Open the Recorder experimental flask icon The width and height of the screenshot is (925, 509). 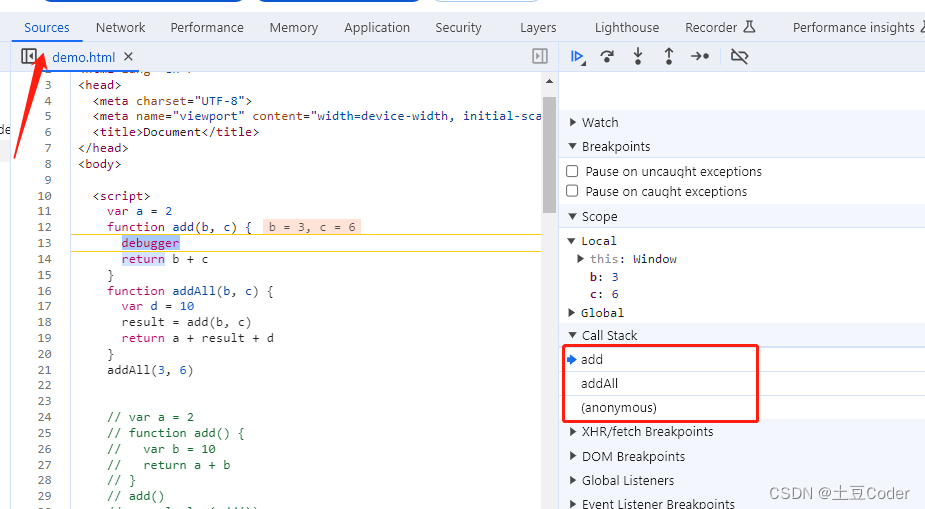749,27
